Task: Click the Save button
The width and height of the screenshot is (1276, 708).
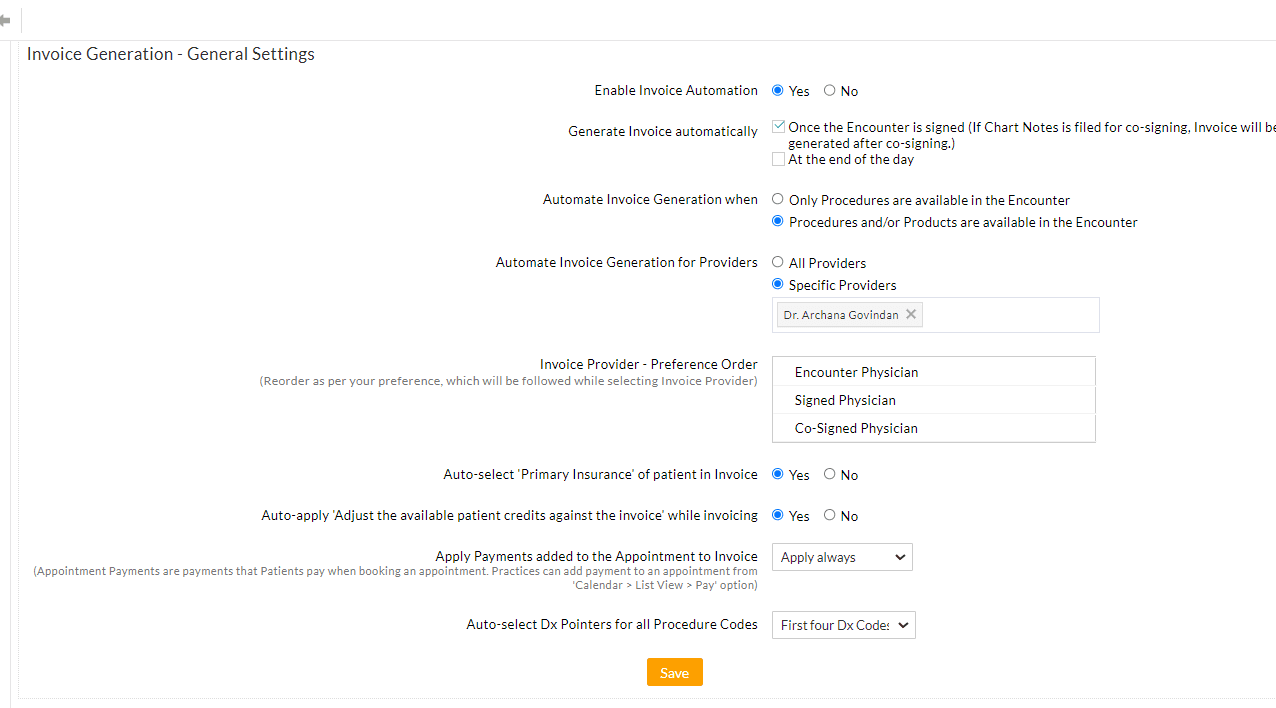Action: (674, 672)
